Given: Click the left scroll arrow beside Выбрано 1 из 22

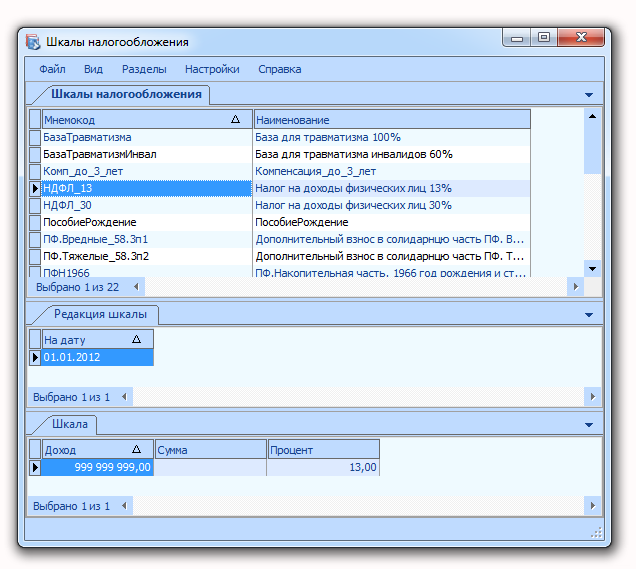Looking at the screenshot, I should [x=136, y=287].
